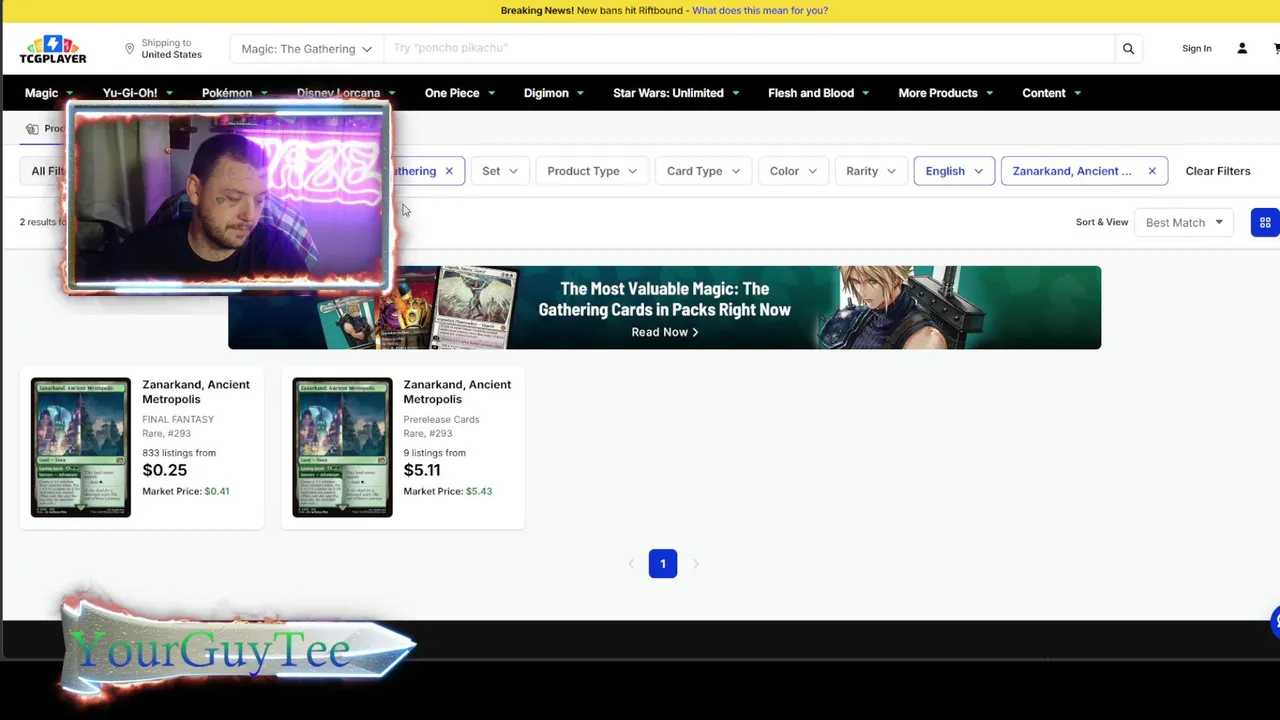Image resolution: width=1280 pixels, height=720 pixels.
Task: Open the Star Wars: Unlimited menu
Action: [676, 93]
